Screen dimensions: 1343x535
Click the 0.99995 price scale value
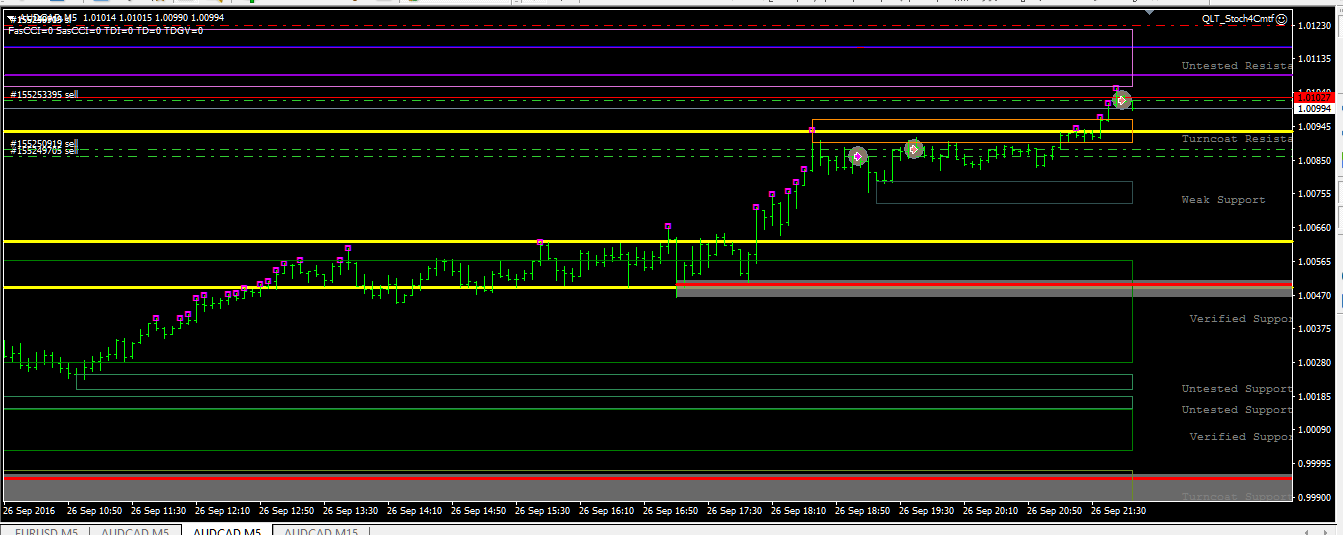[1315, 464]
